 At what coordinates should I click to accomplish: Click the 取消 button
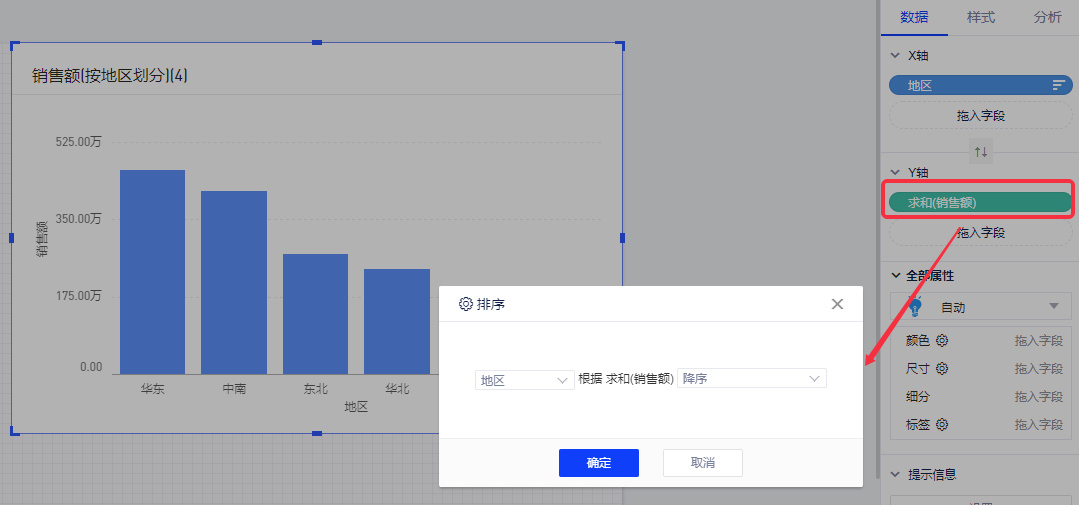(702, 463)
